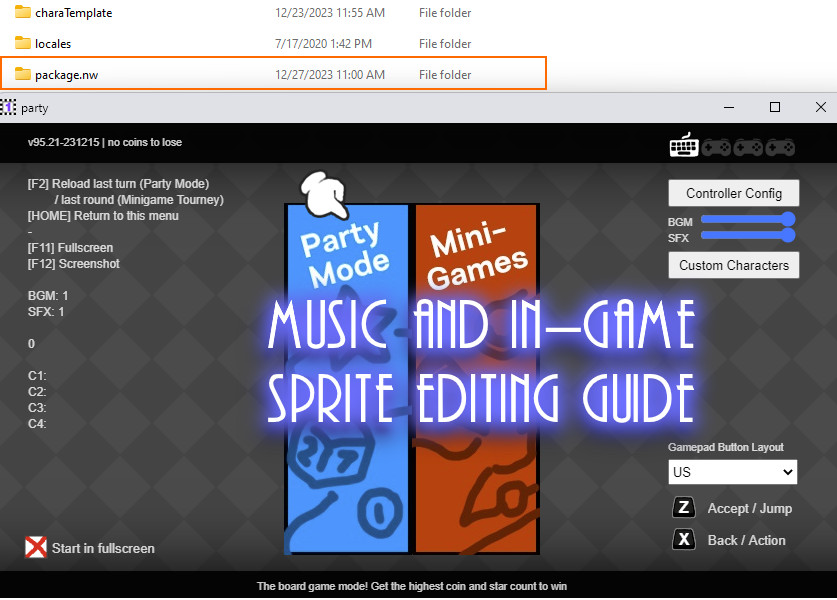Open Custom Characters
The image size is (837, 600).
pyautogui.click(x=733, y=264)
